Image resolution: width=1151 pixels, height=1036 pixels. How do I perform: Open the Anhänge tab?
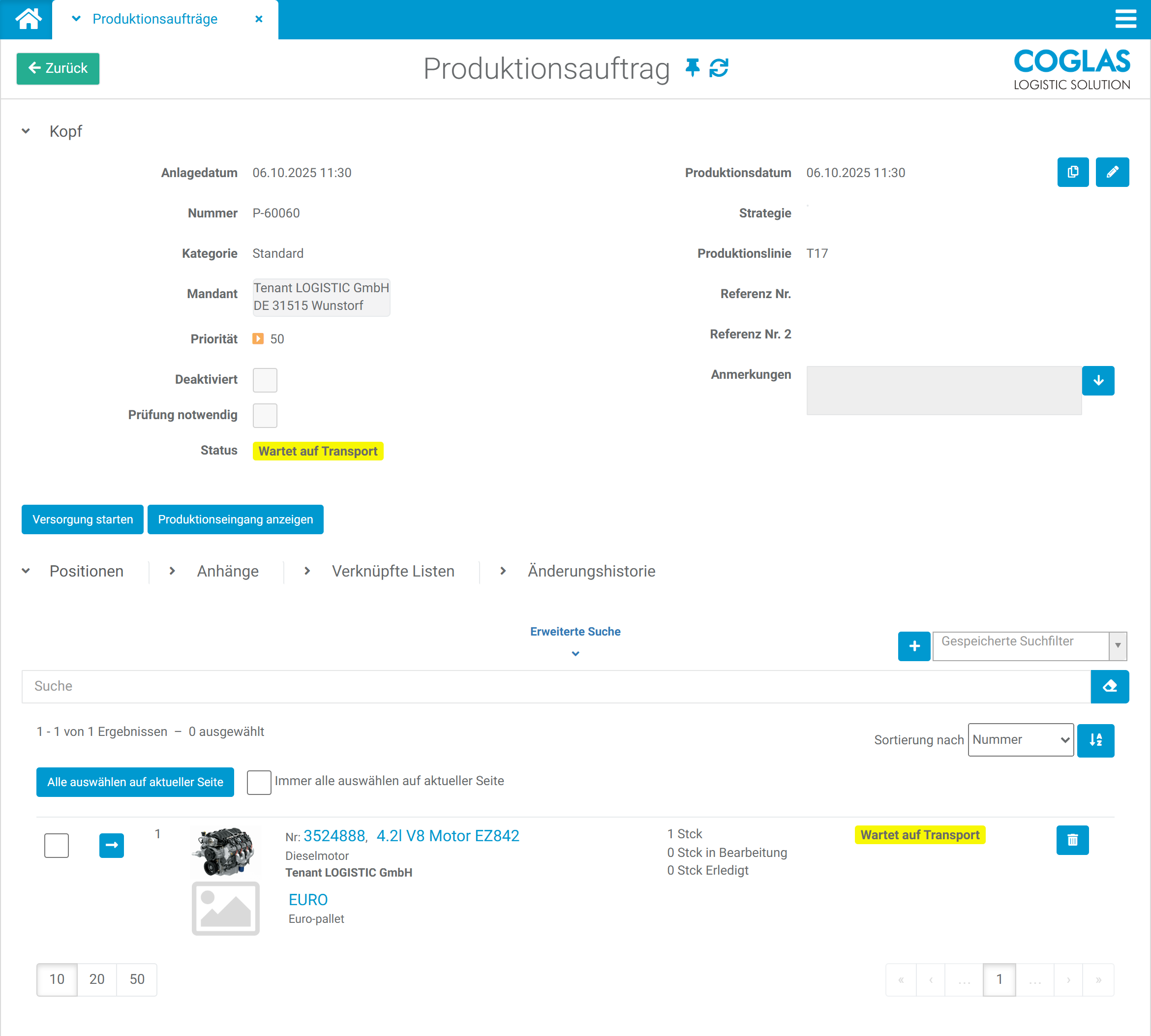(227, 571)
